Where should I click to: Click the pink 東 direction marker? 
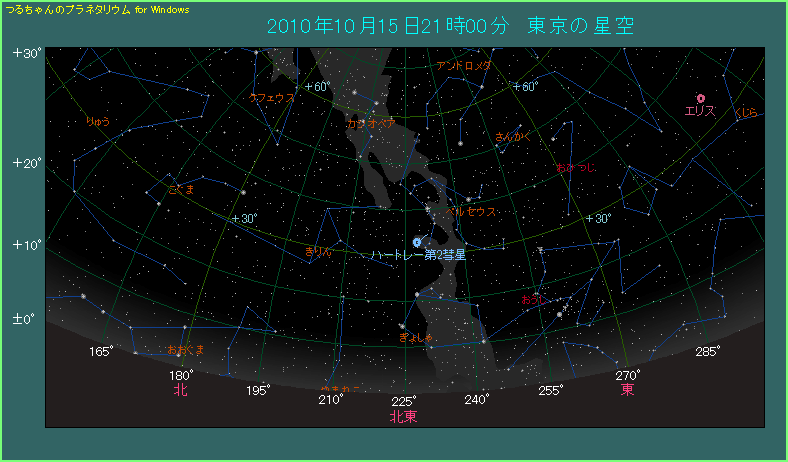(x=627, y=389)
